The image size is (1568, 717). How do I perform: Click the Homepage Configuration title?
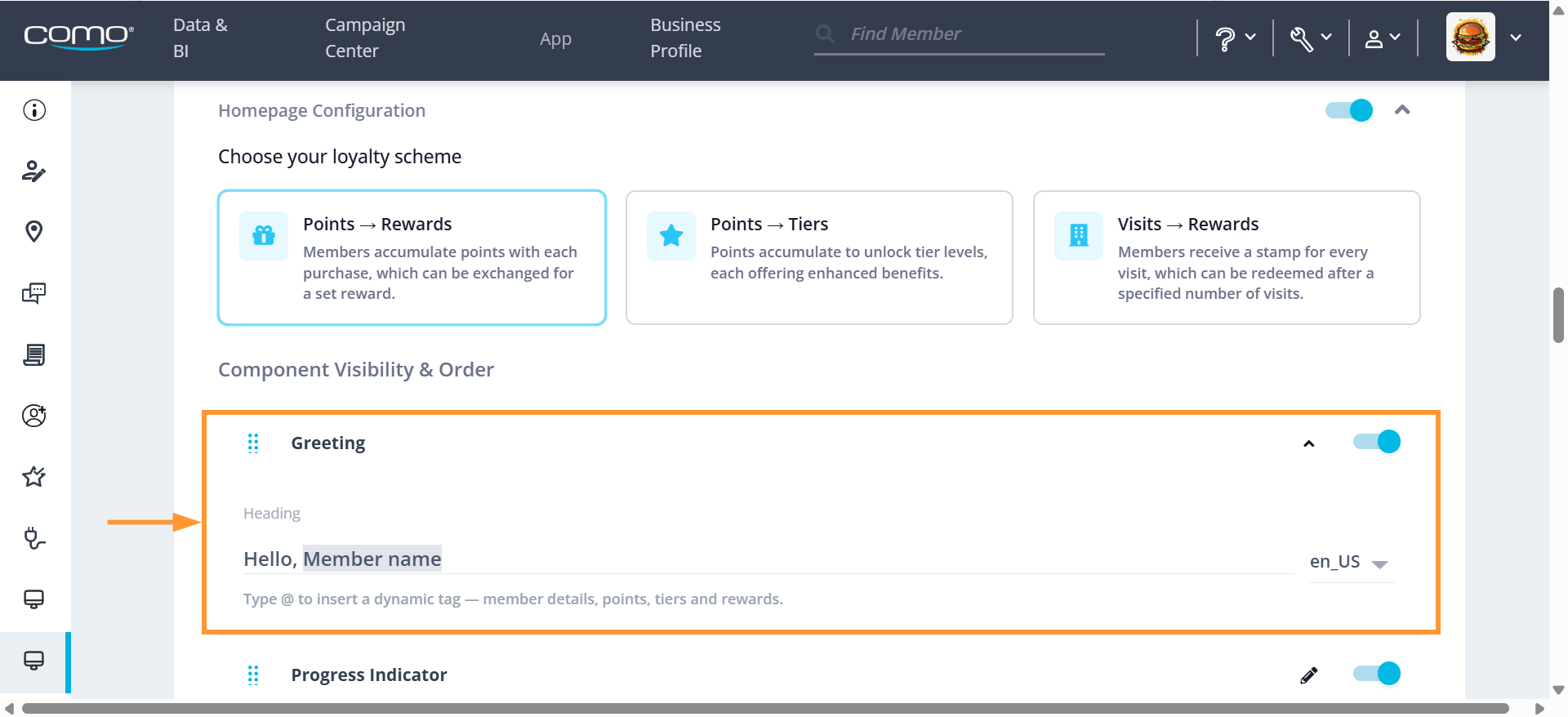(322, 110)
